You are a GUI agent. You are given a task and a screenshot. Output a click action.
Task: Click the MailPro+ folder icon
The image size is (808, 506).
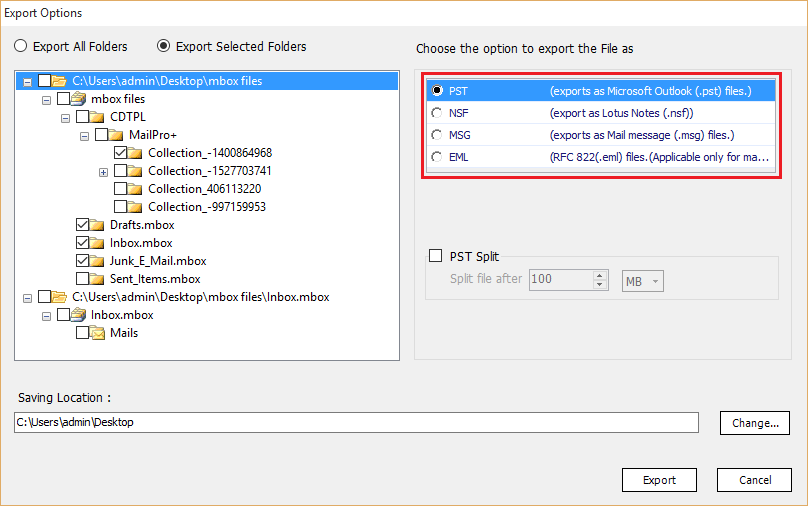[x=117, y=135]
